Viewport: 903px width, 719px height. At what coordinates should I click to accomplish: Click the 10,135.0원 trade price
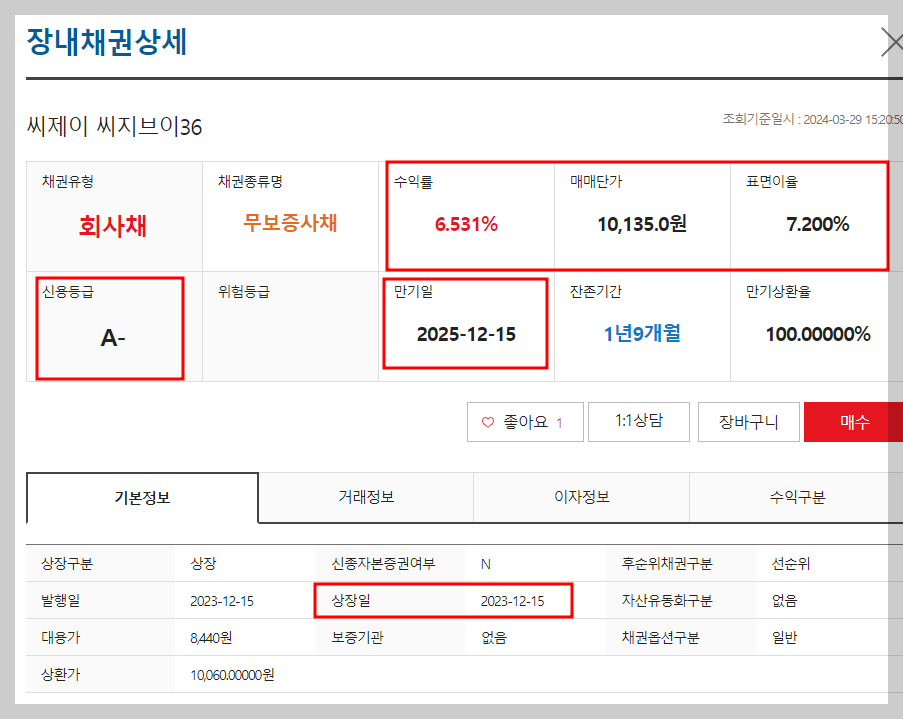click(642, 224)
